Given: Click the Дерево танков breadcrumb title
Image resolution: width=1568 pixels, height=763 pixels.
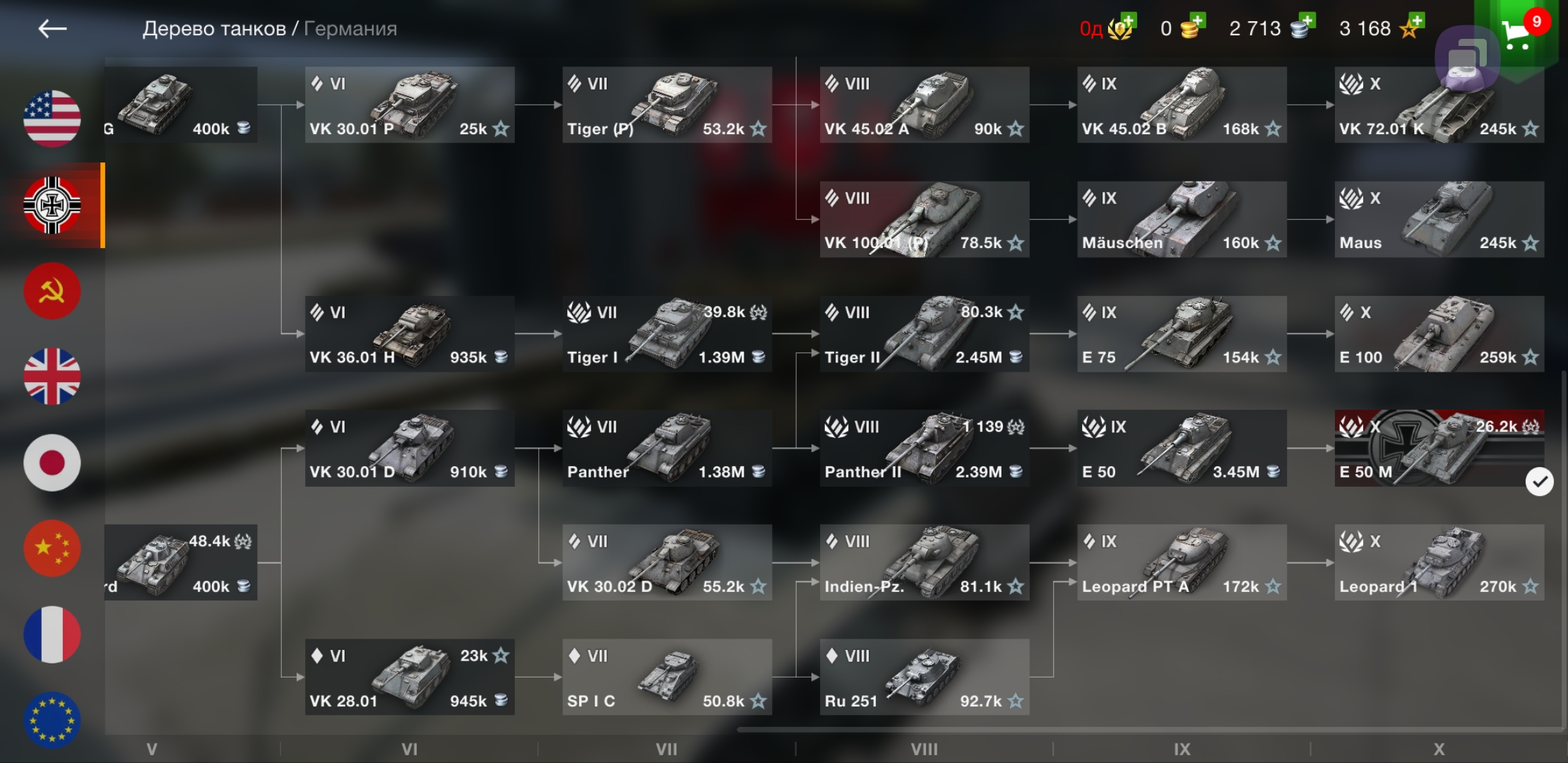Looking at the screenshot, I should pyautogui.click(x=214, y=29).
